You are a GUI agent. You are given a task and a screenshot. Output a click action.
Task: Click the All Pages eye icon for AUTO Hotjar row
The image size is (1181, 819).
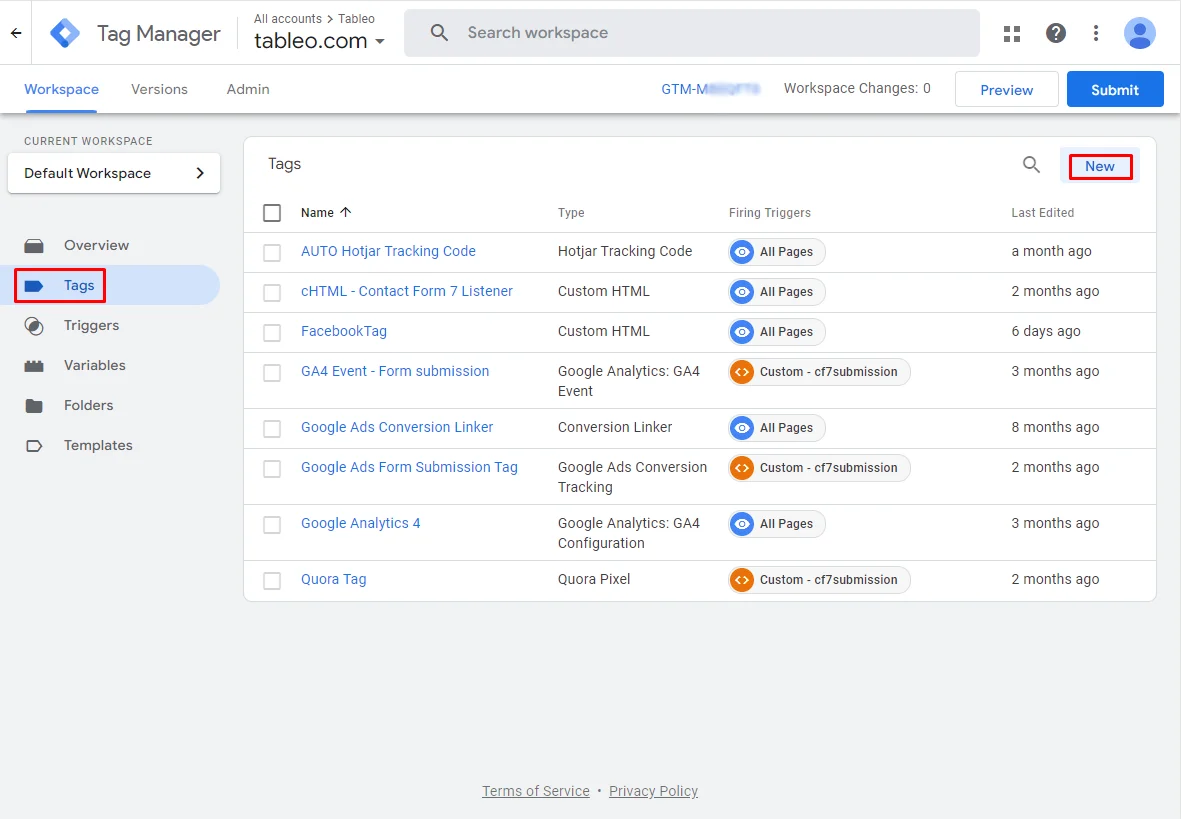click(742, 252)
